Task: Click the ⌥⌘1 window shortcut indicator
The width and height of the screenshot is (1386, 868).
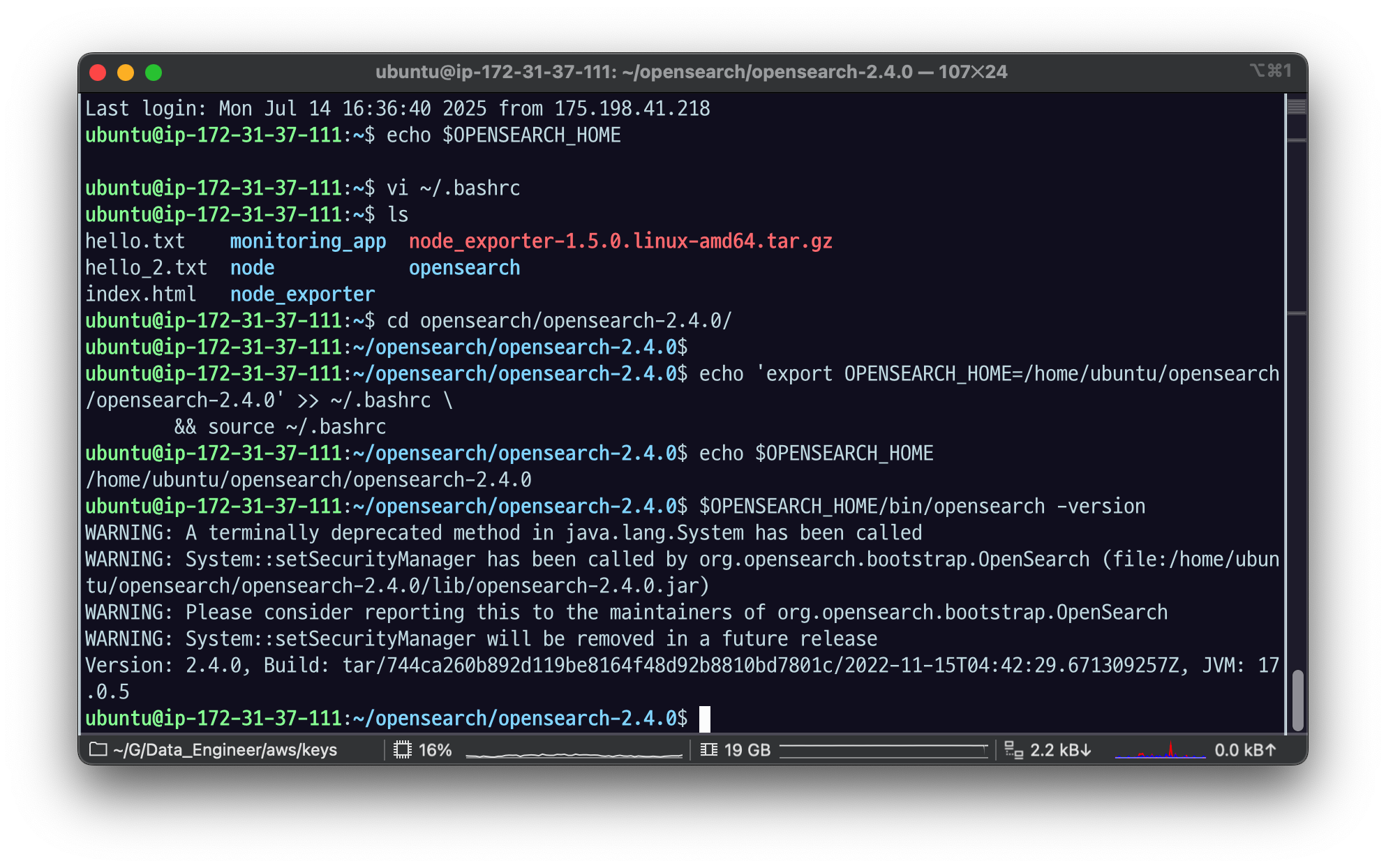Action: [x=1270, y=70]
